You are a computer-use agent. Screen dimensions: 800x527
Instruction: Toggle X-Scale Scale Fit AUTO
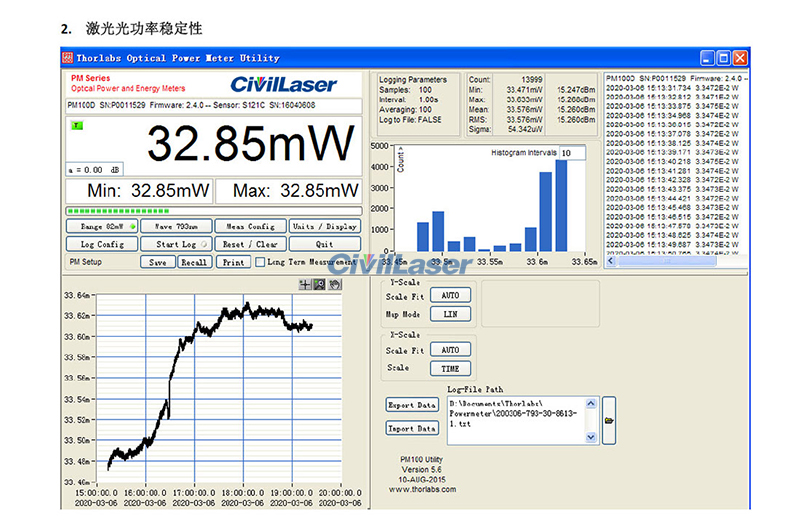[450, 350]
